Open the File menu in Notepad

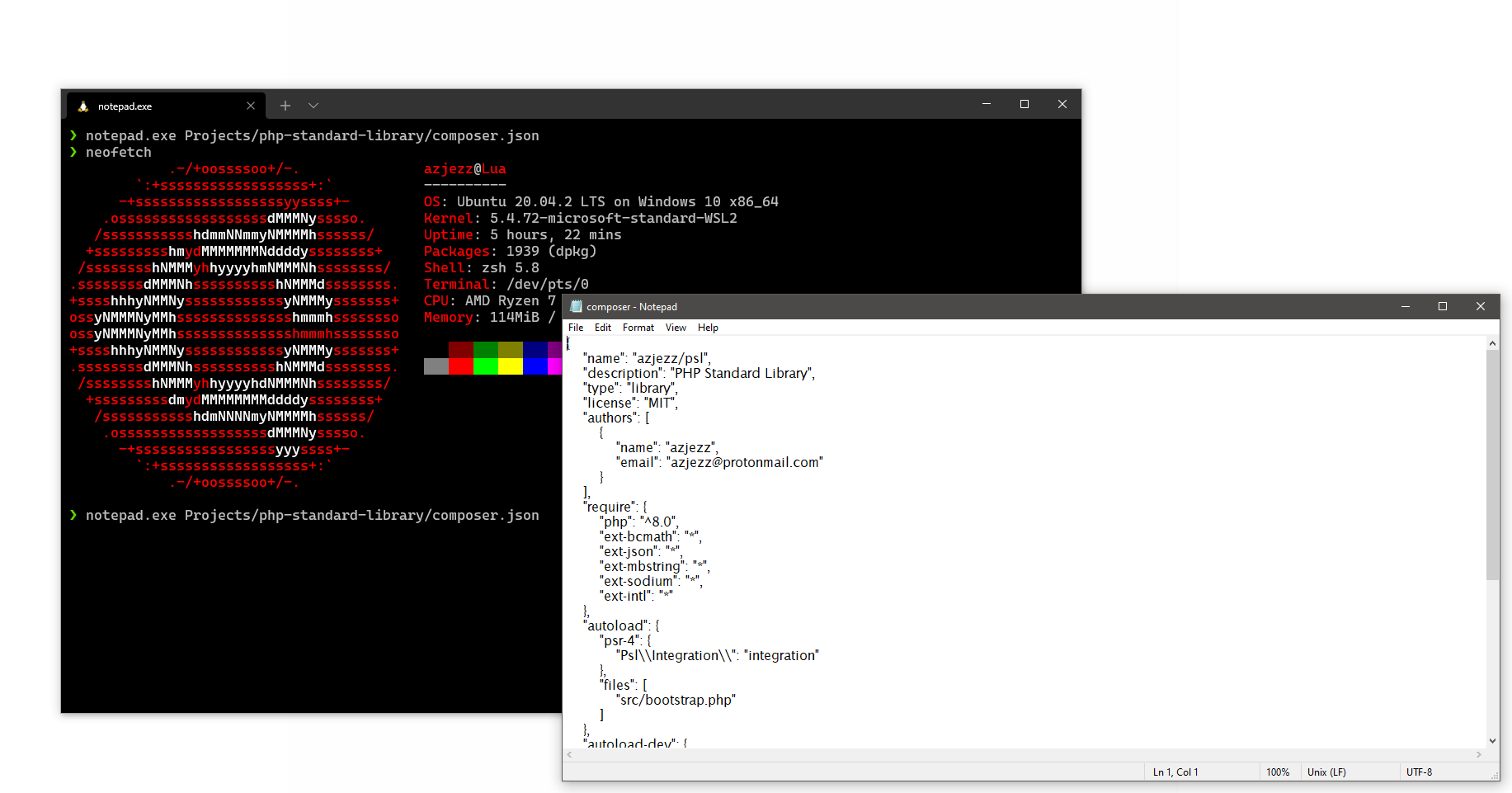pos(576,328)
